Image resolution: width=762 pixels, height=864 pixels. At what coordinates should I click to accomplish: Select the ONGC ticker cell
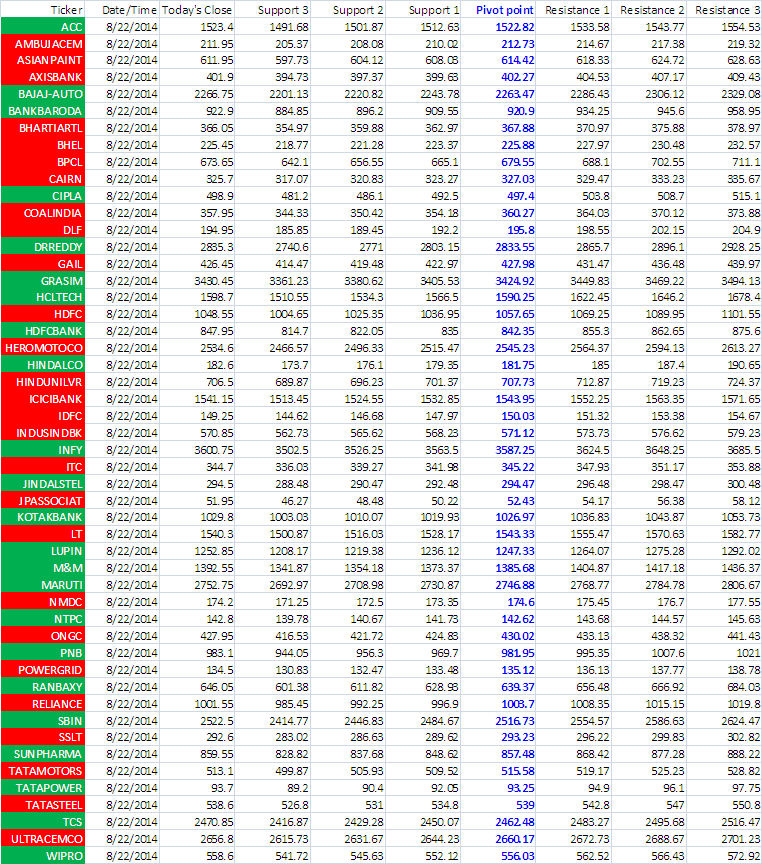[x=43, y=636]
